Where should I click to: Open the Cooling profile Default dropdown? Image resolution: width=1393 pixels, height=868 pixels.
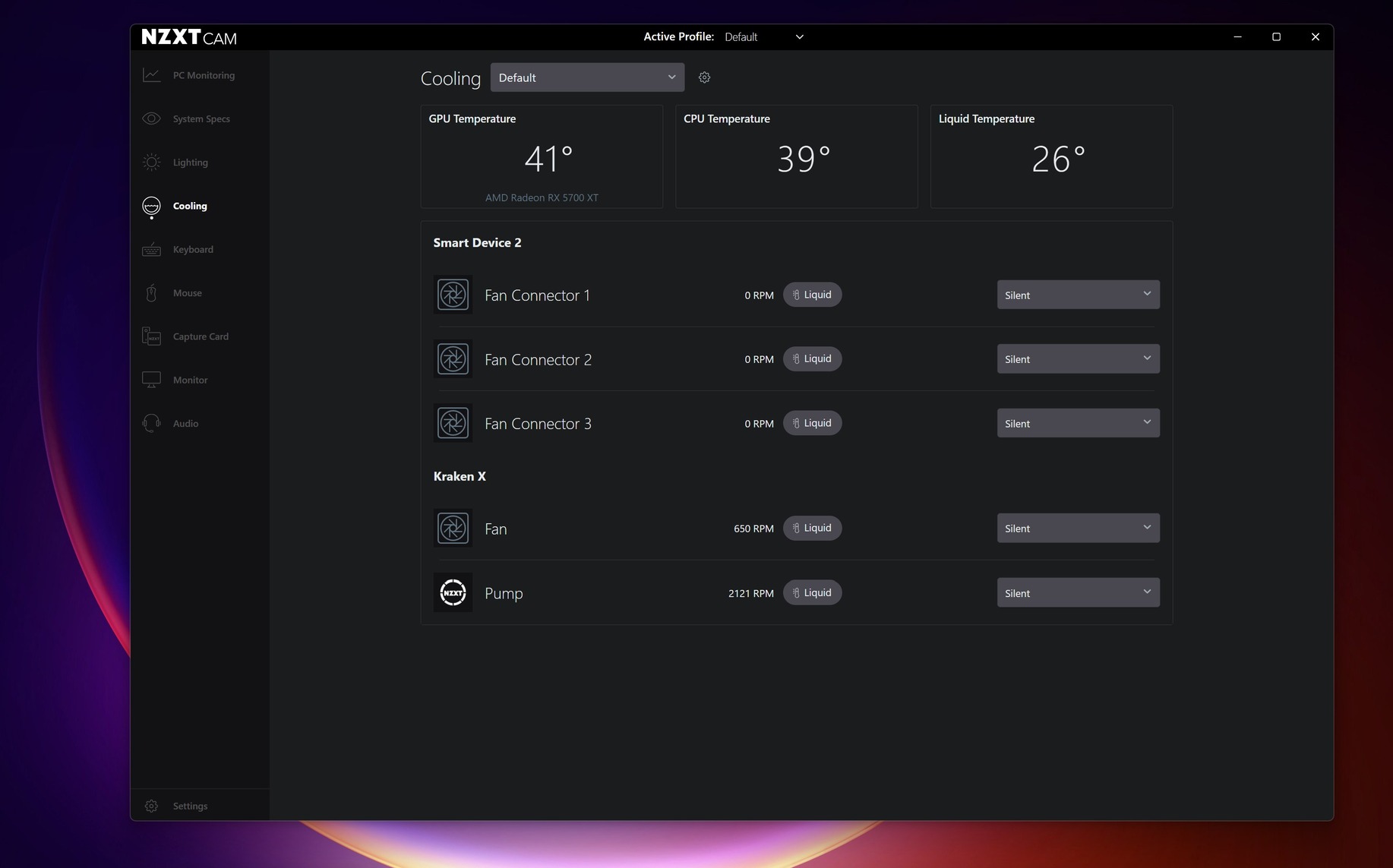click(587, 77)
